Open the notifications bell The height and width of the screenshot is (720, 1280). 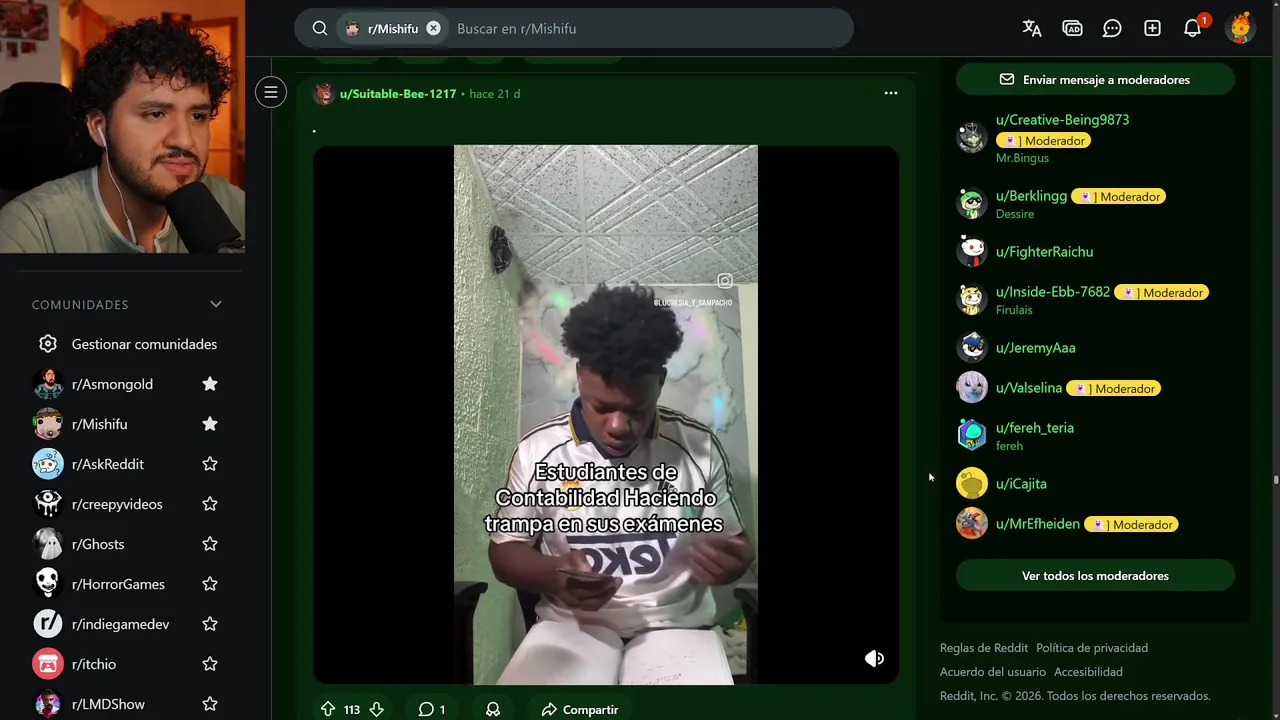click(x=1192, y=28)
